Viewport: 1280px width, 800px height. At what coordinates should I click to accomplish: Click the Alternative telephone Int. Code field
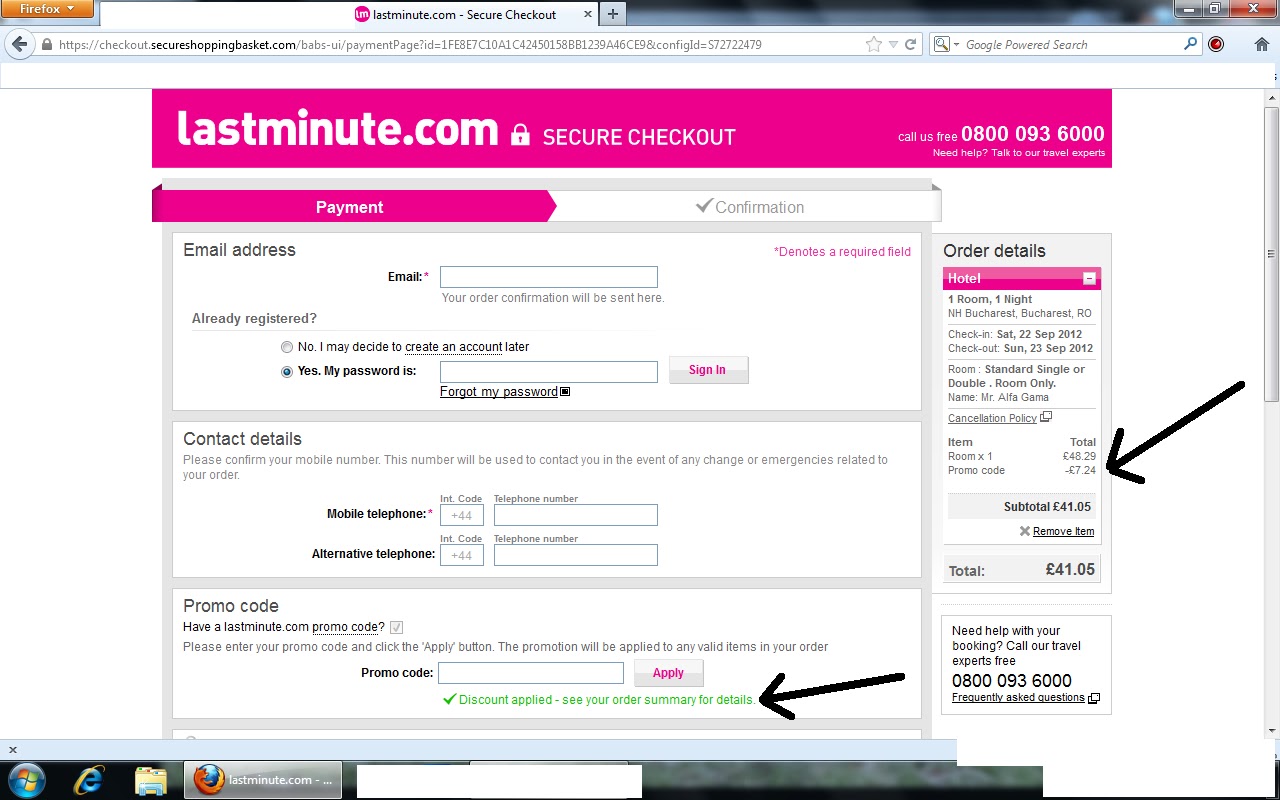pos(462,555)
